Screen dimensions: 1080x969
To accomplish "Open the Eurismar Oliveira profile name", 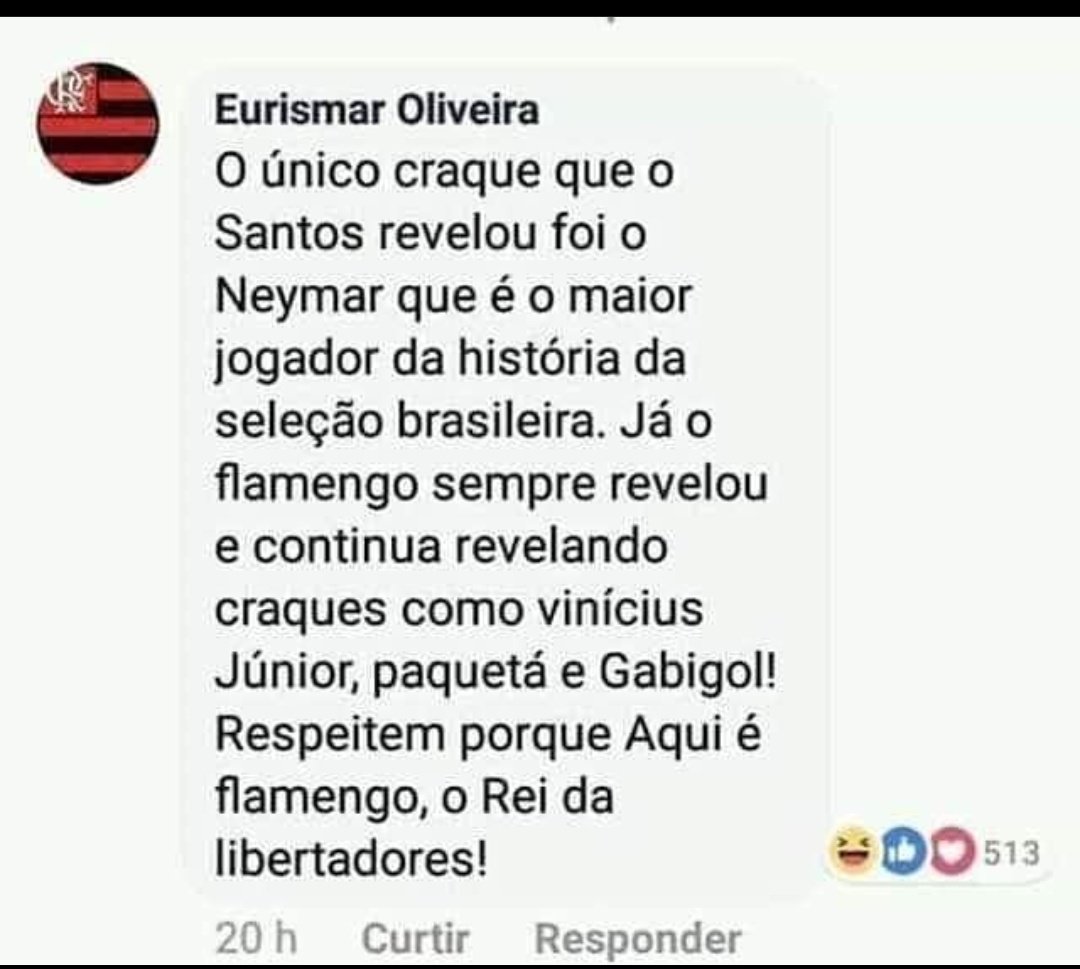I will point(377,110).
